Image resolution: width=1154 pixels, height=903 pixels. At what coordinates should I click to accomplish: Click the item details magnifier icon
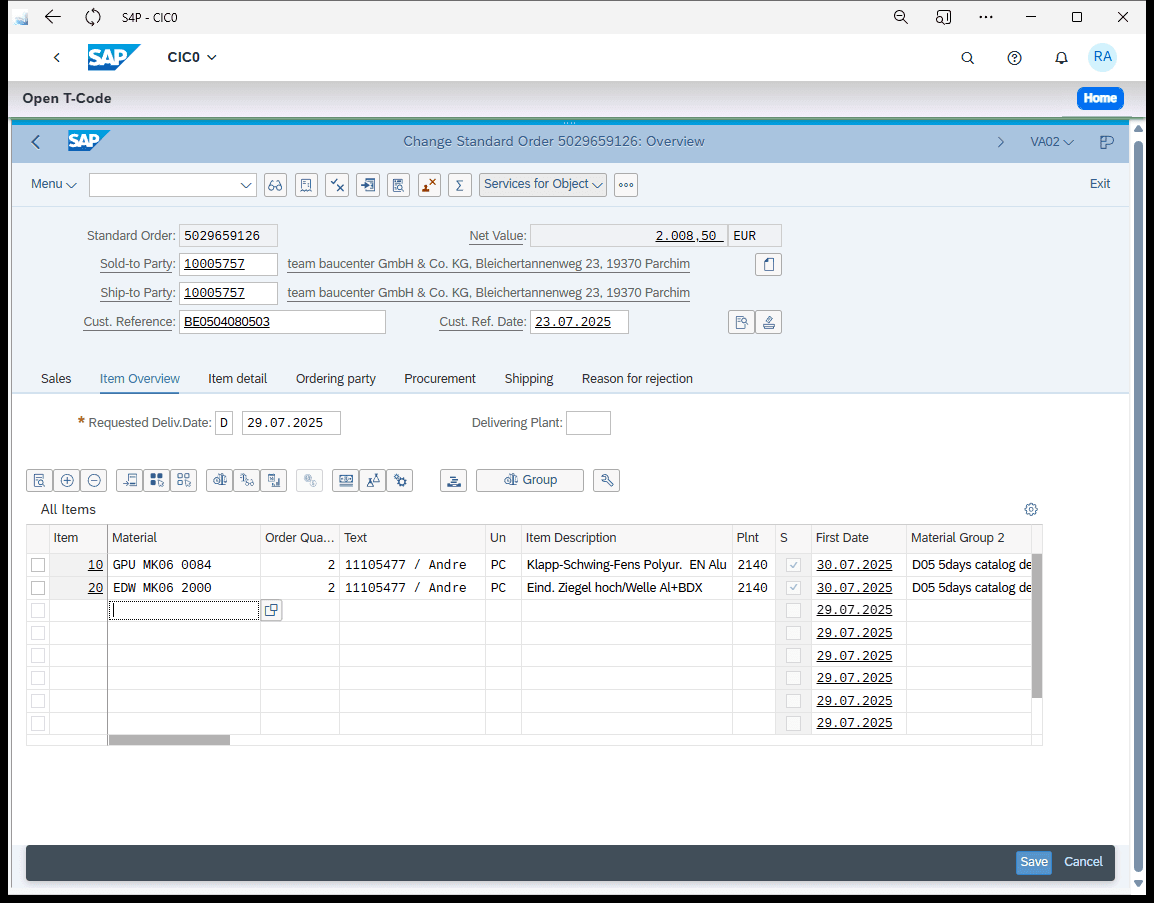[x=40, y=481]
